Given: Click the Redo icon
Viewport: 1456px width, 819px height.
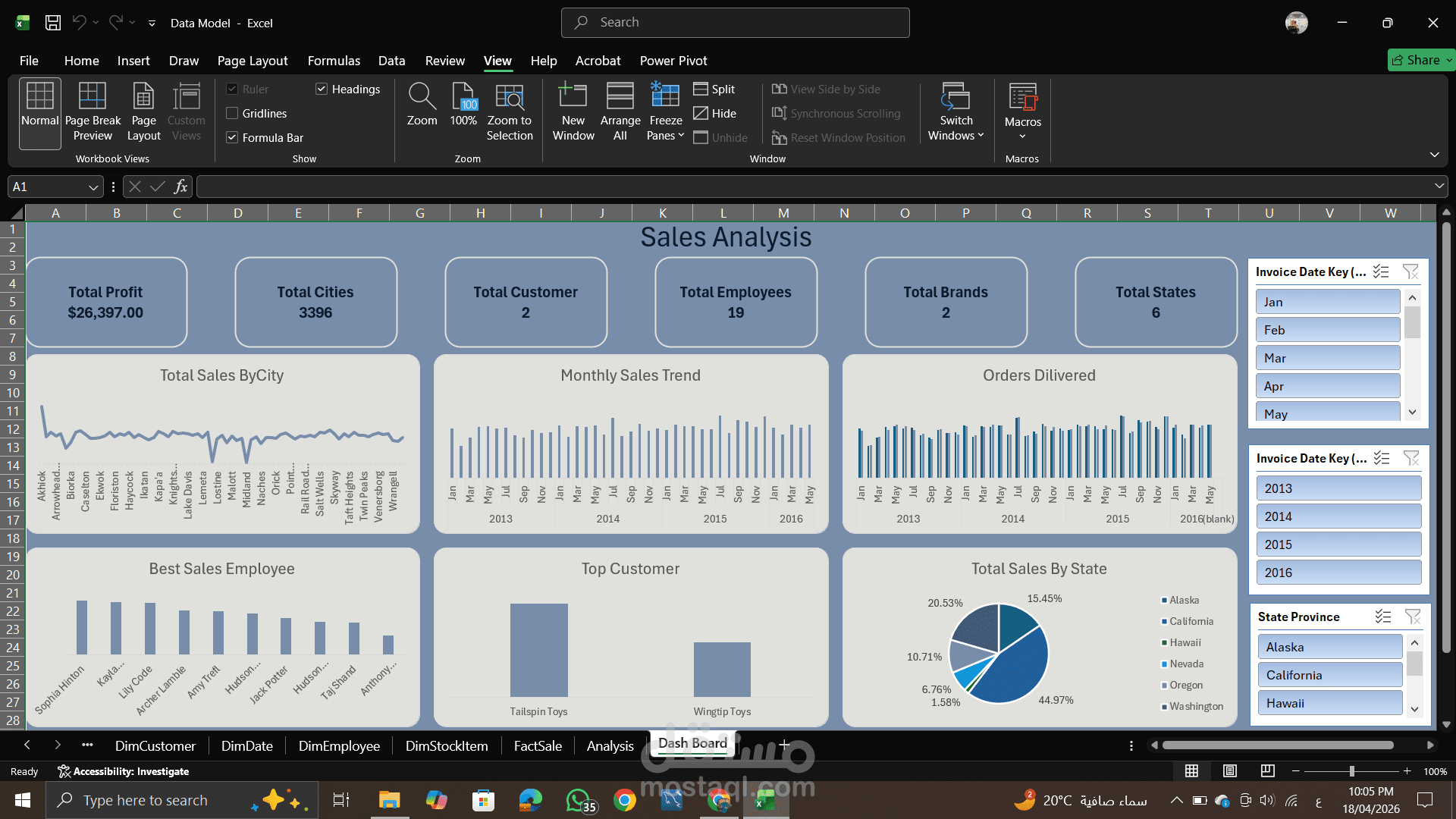Looking at the screenshot, I should pyautogui.click(x=115, y=23).
